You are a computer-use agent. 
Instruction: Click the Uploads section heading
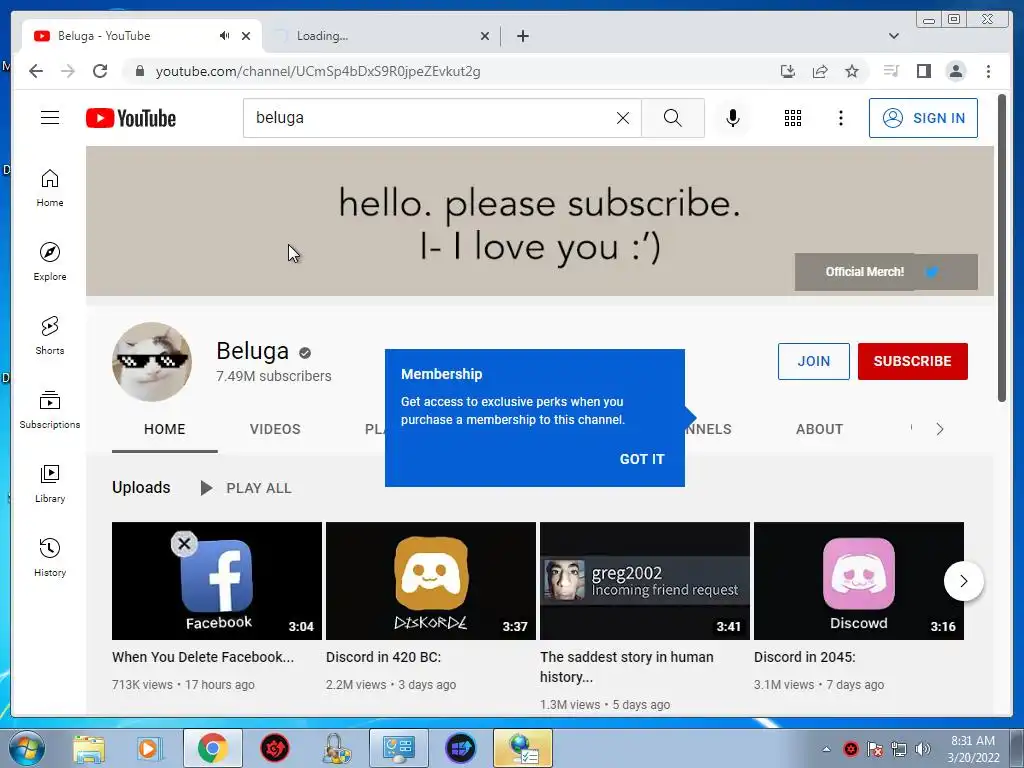[141, 487]
